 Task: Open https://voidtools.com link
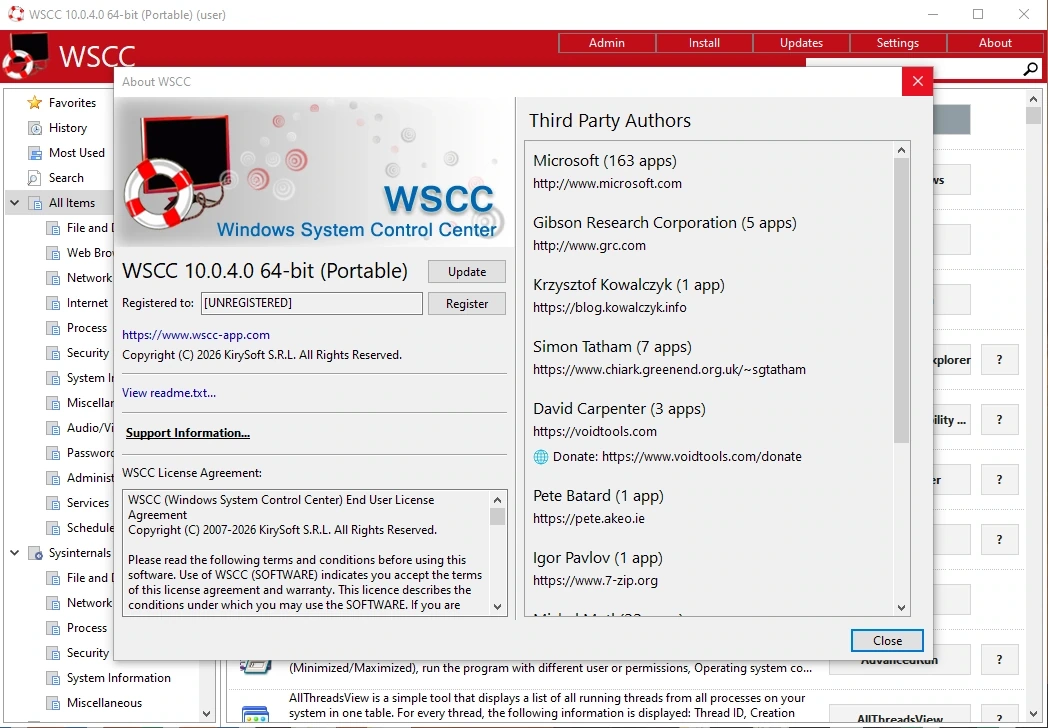pyautogui.click(x=595, y=432)
